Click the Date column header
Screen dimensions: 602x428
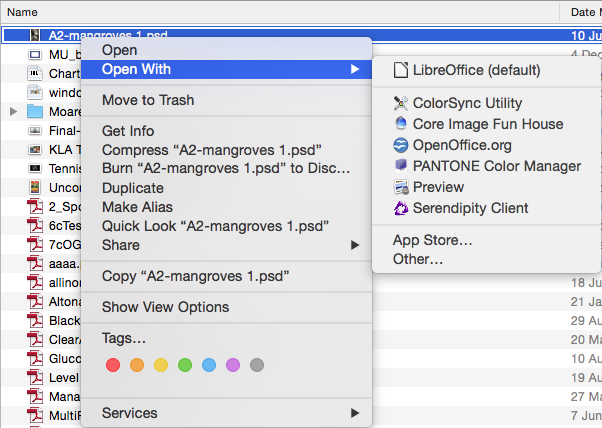[581, 12]
